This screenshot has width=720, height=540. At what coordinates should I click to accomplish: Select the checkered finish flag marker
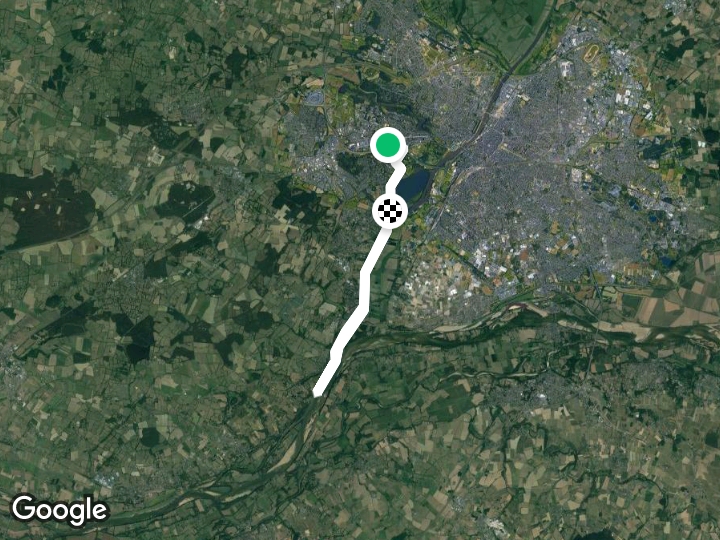tap(389, 211)
